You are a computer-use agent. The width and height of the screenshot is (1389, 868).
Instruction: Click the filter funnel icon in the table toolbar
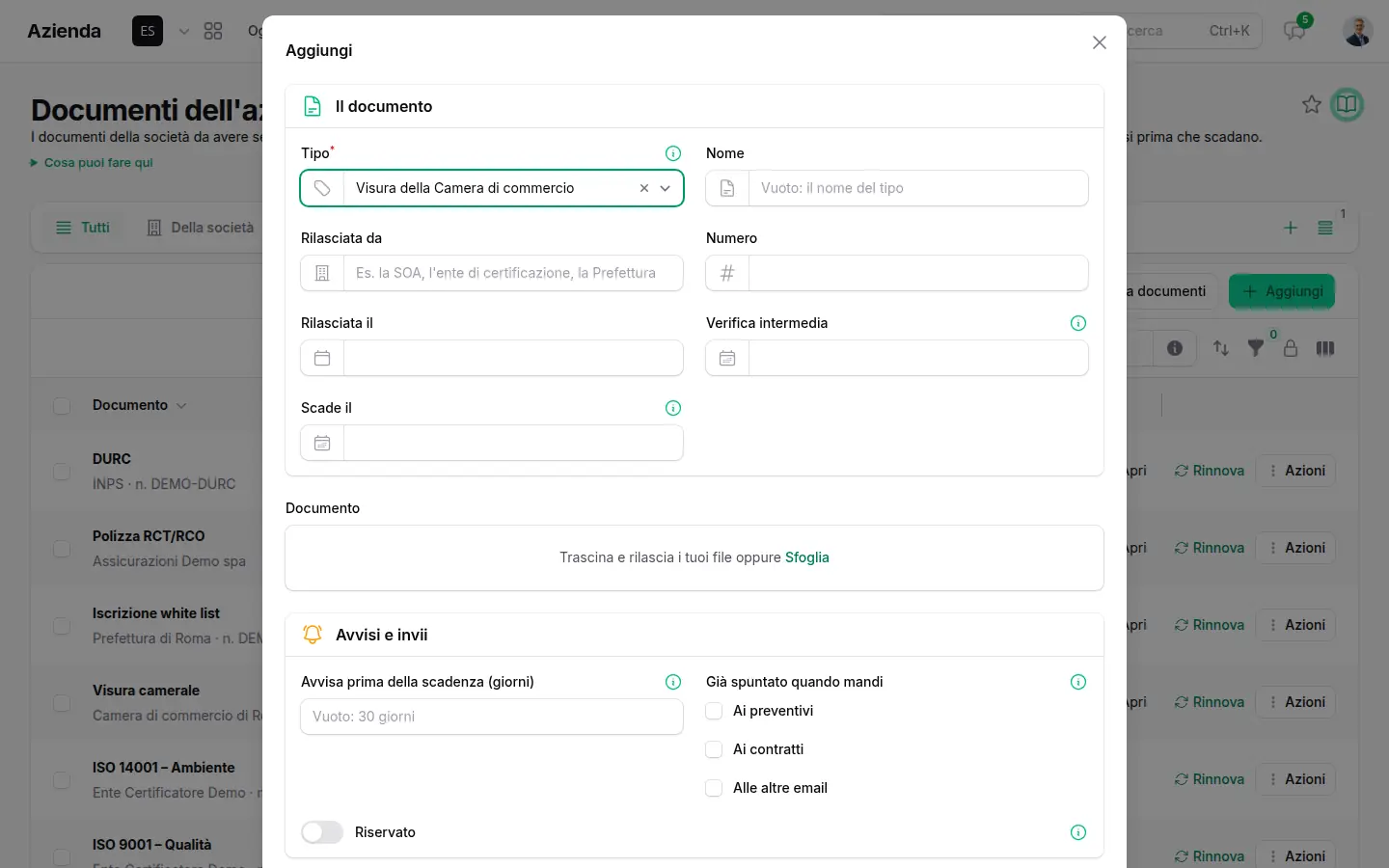point(1256,348)
